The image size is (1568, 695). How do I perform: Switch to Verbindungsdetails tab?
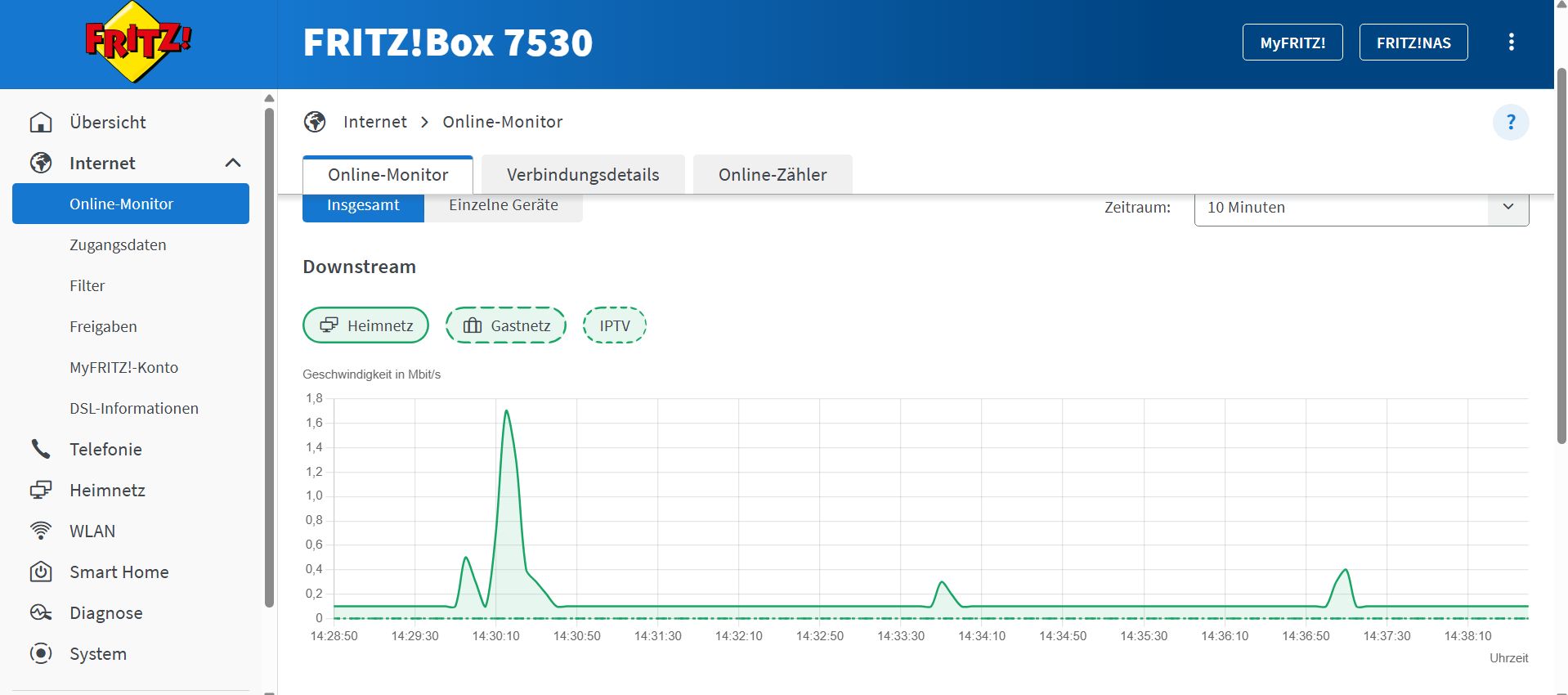point(583,175)
